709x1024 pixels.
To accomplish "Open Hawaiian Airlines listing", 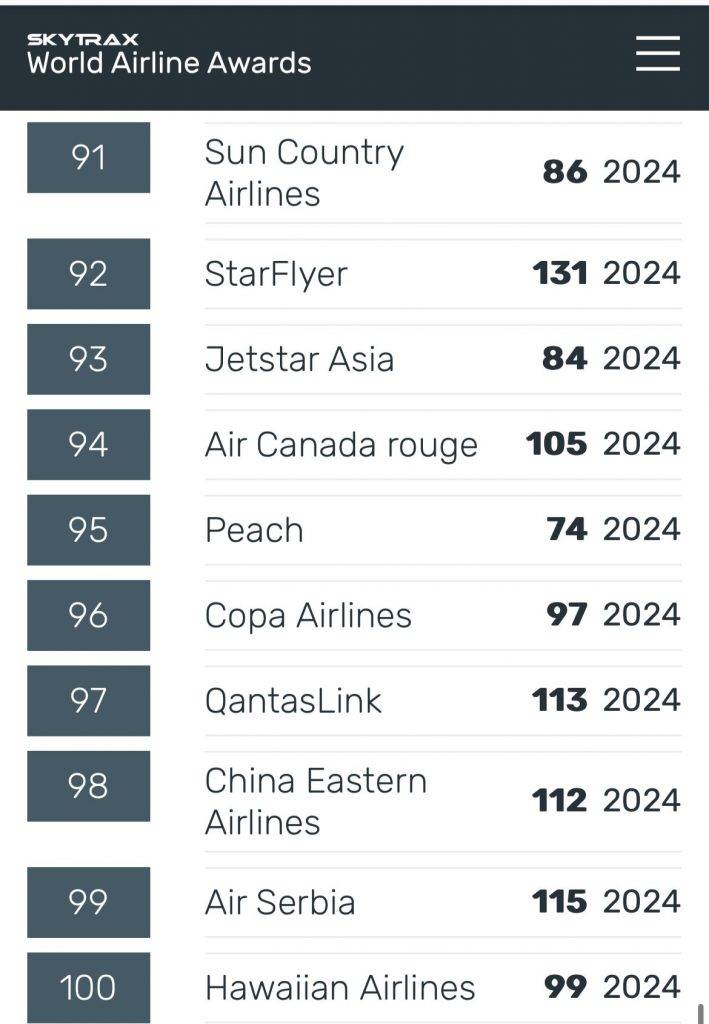I will tap(340, 987).
